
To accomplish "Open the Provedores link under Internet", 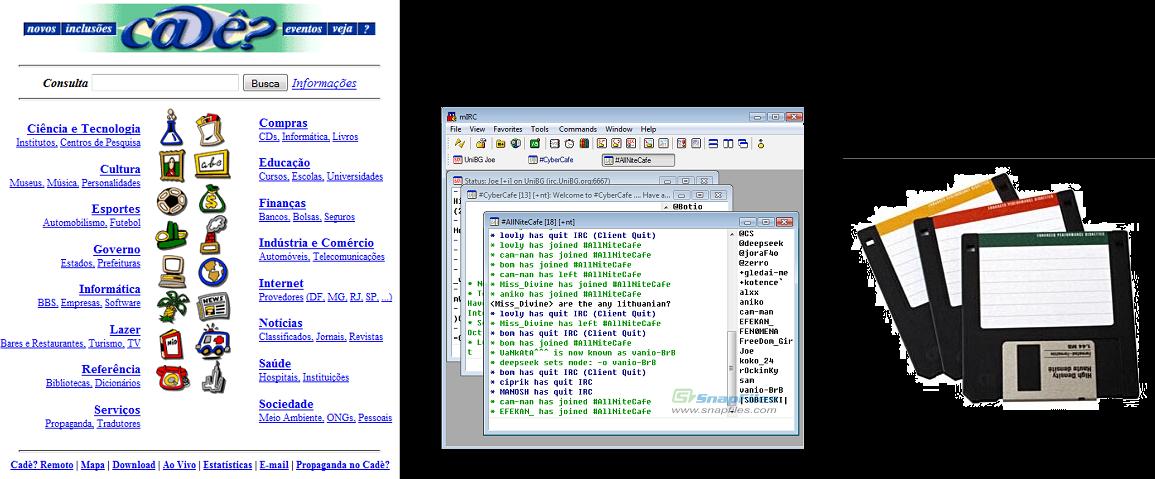I will tap(281, 297).
